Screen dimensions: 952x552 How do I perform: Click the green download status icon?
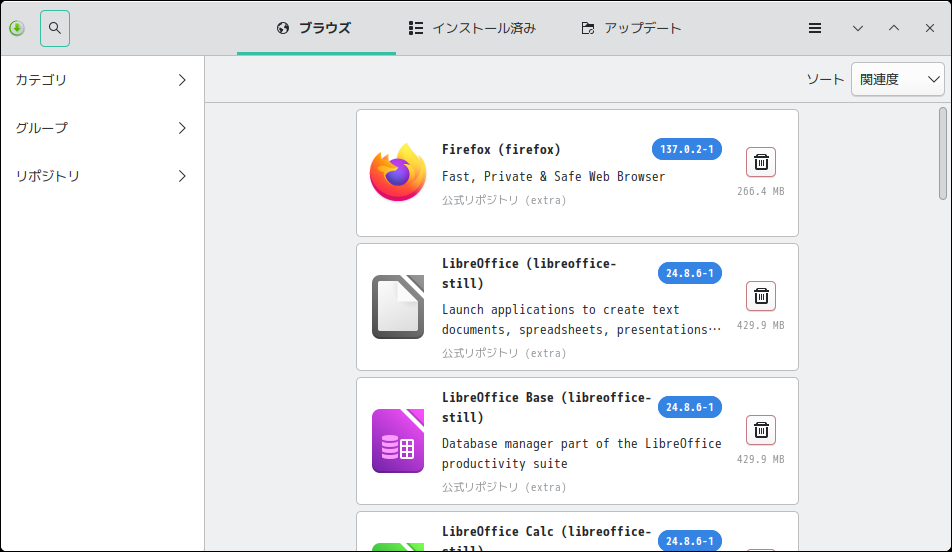tap(17, 28)
